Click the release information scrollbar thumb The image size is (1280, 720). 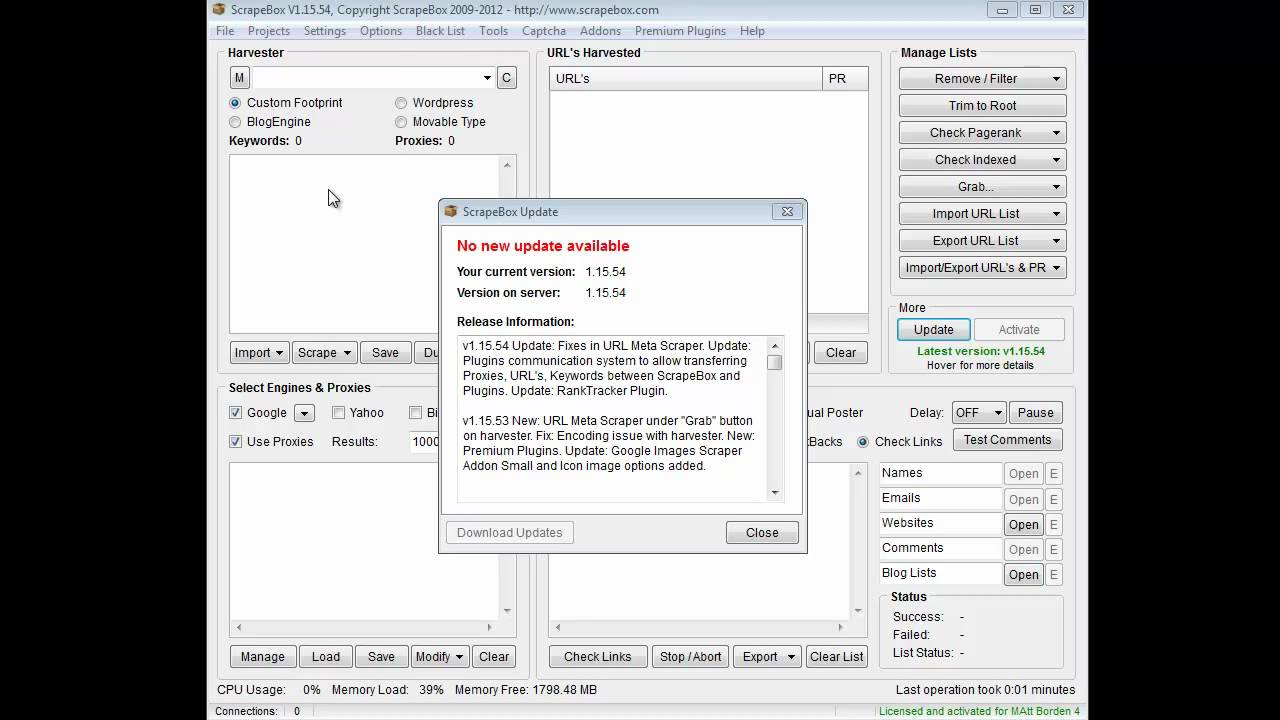click(774, 363)
